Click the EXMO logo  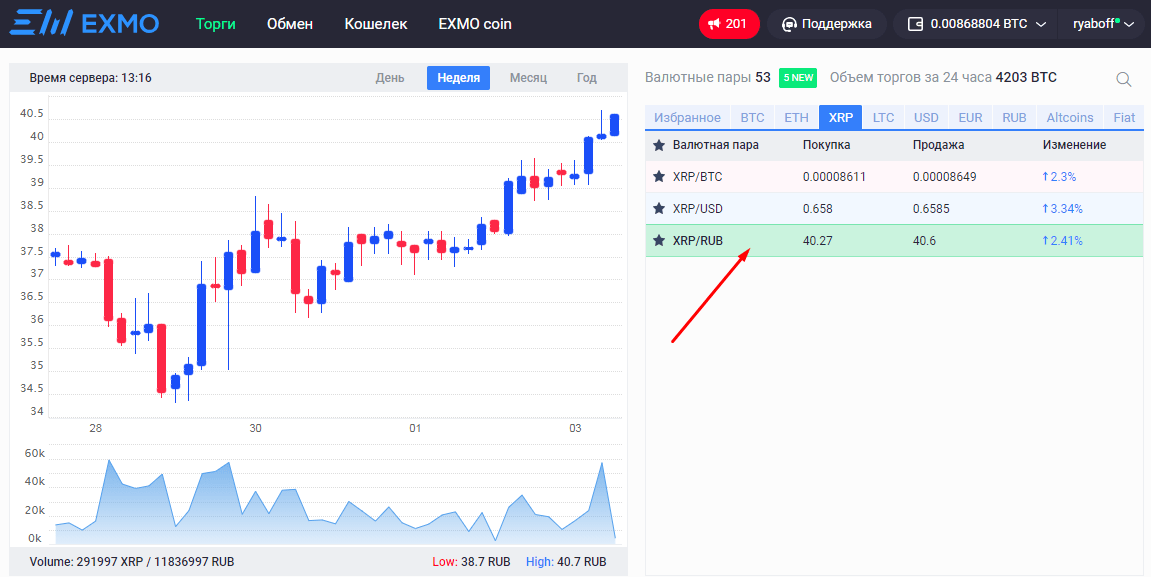point(84,23)
